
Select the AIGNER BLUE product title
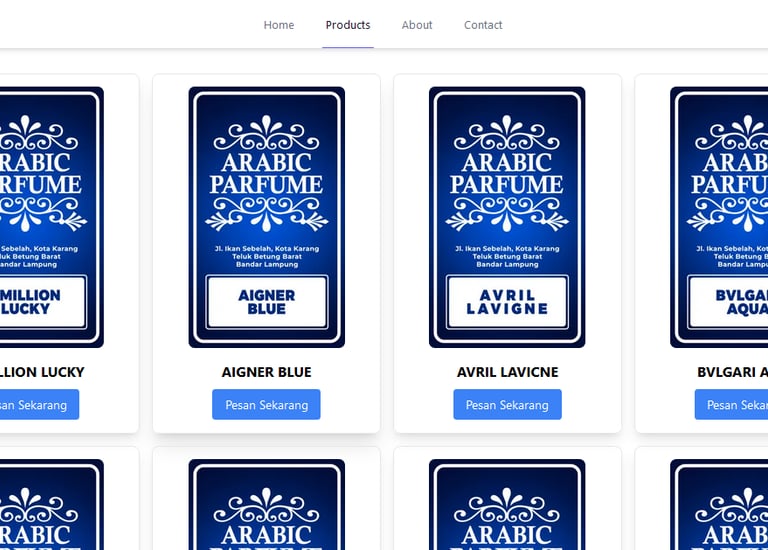pyautogui.click(x=266, y=372)
